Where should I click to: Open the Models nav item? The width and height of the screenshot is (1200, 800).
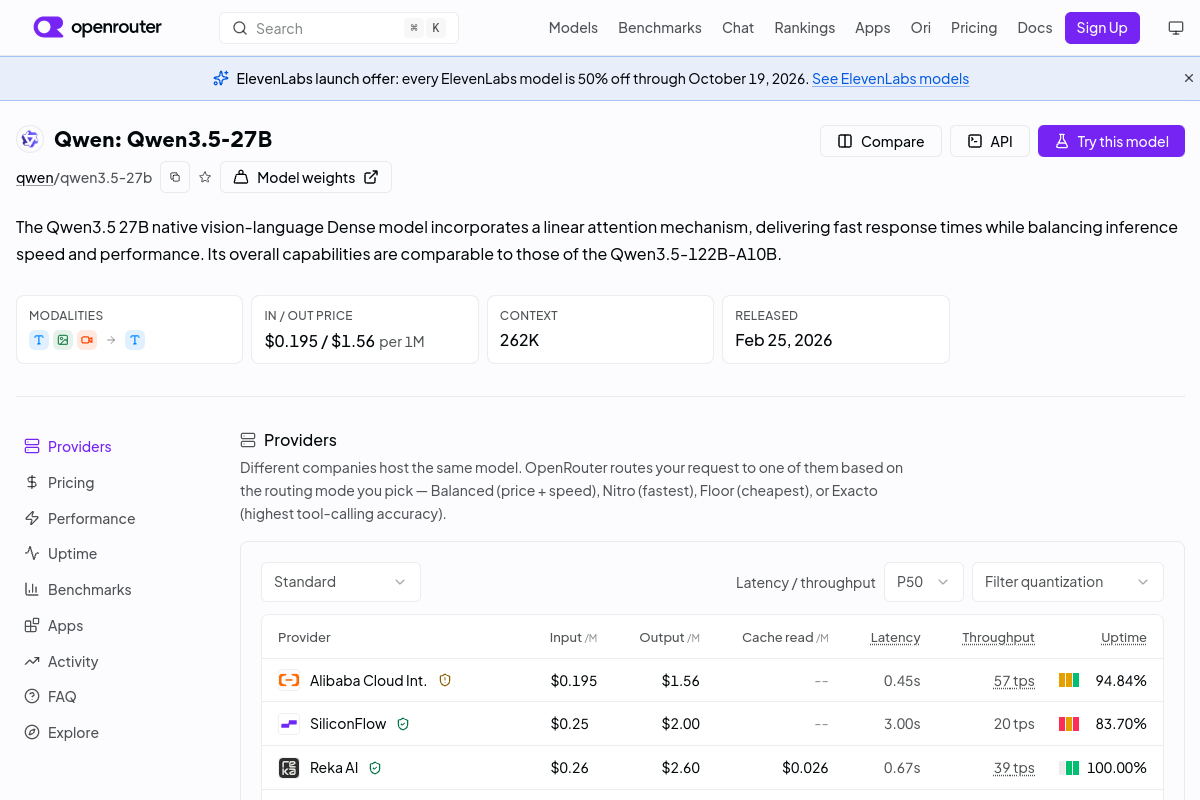pyautogui.click(x=573, y=28)
